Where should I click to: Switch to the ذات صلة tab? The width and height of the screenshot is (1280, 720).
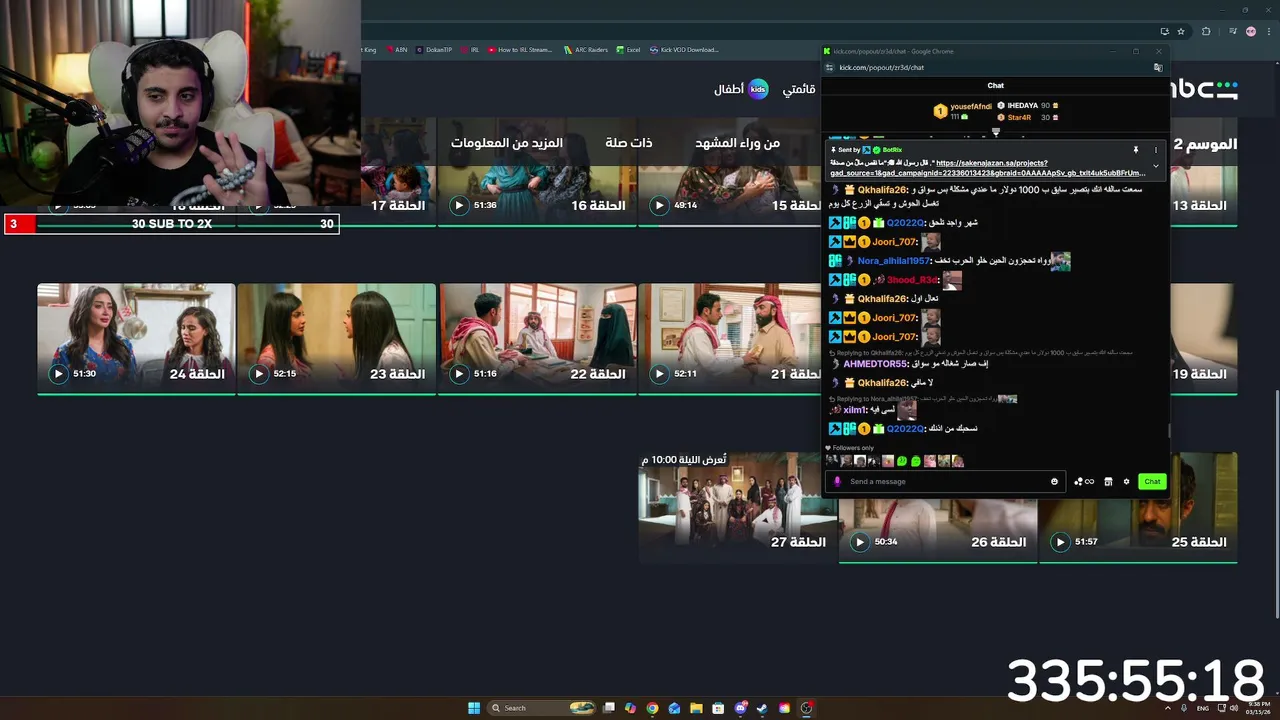[629, 143]
